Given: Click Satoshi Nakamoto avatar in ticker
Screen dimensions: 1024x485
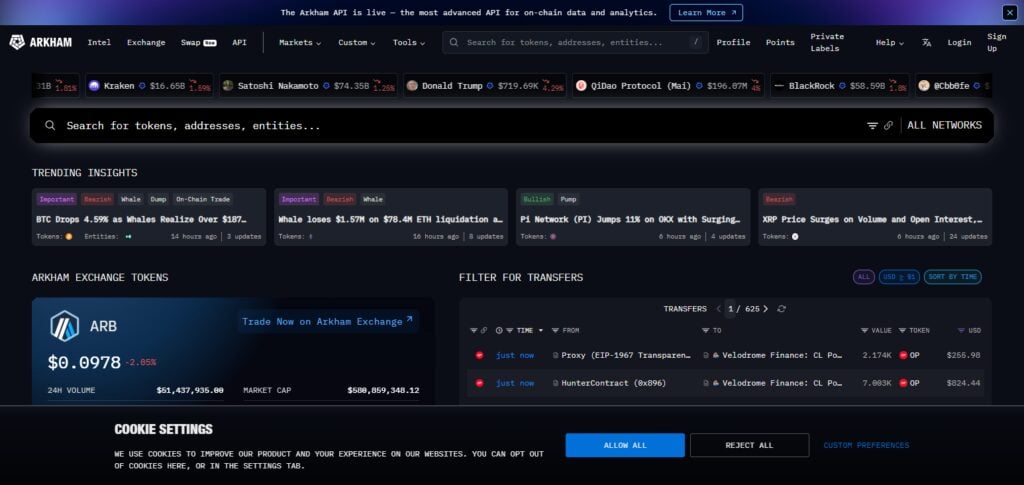Looking at the screenshot, I should (x=228, y=86).
